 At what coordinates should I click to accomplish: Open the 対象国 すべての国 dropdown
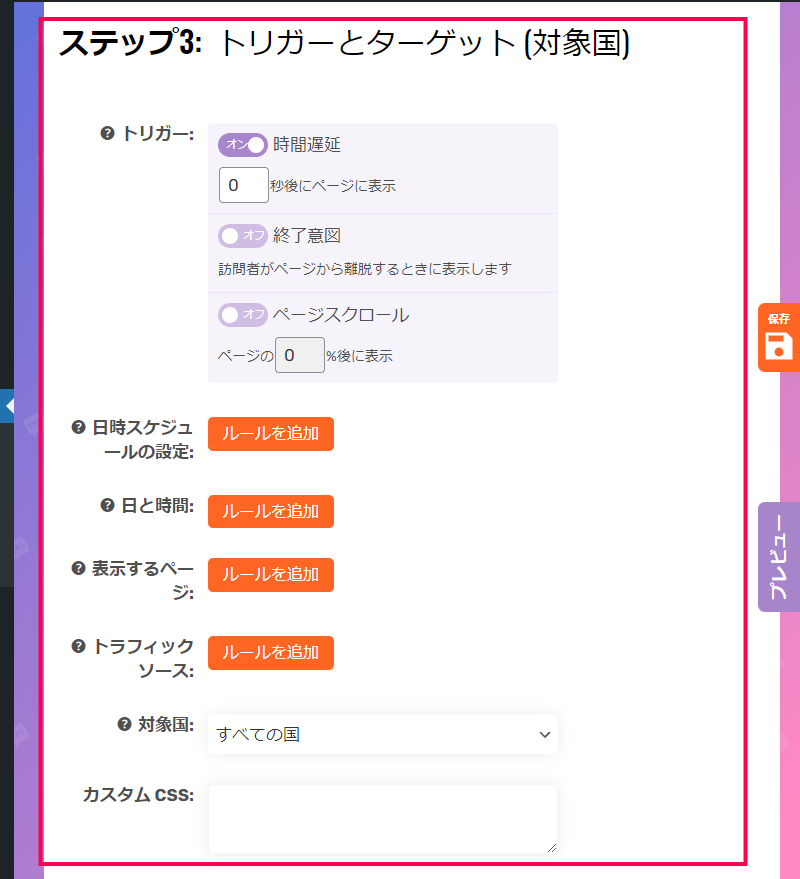tap(383, 734)
